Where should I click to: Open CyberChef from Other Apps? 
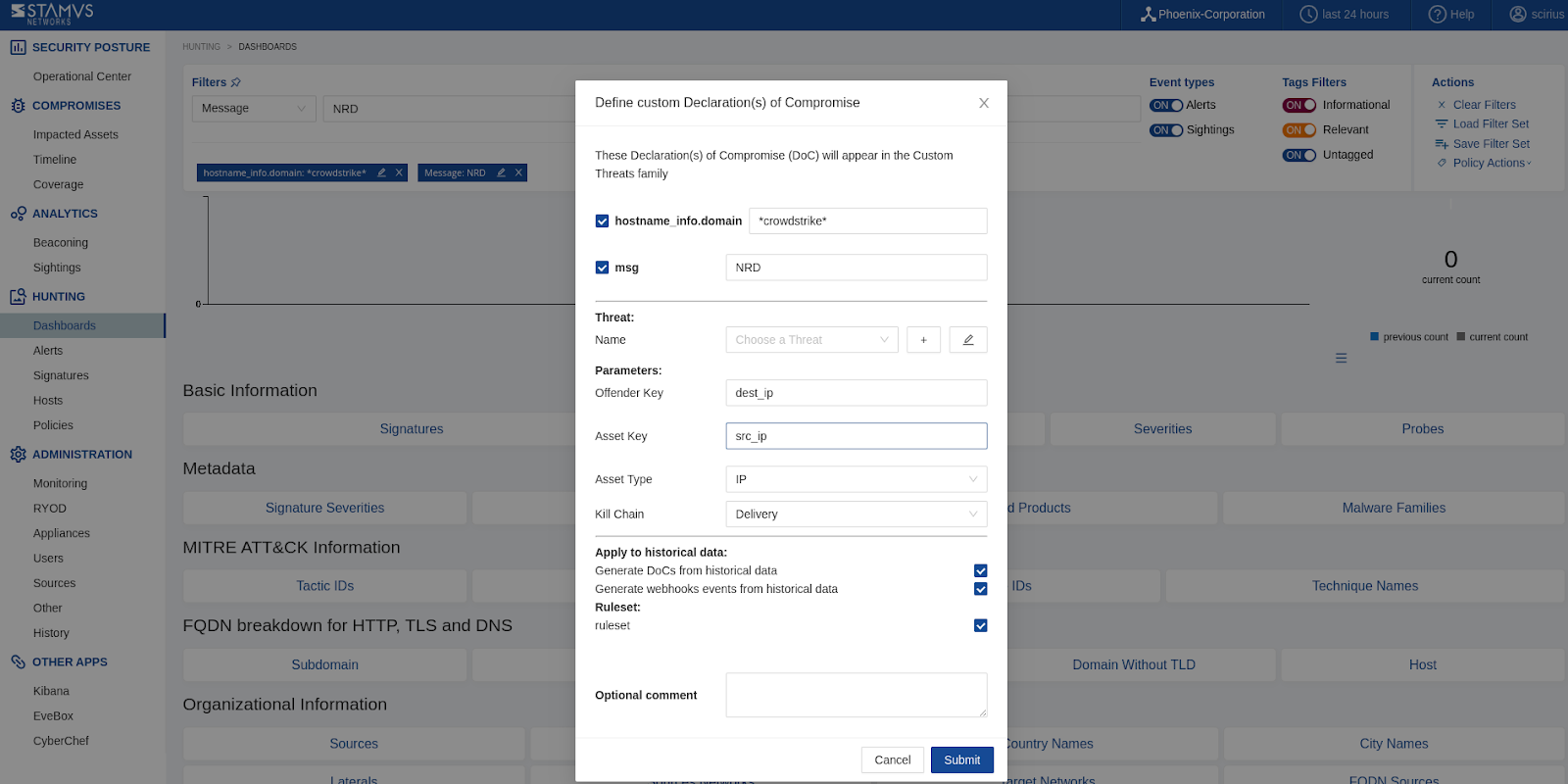point(61,741)
